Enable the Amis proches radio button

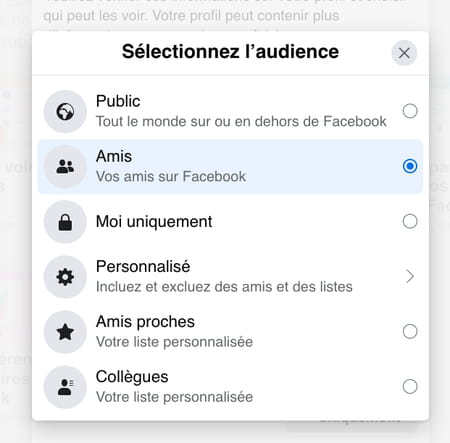(410, 331)
